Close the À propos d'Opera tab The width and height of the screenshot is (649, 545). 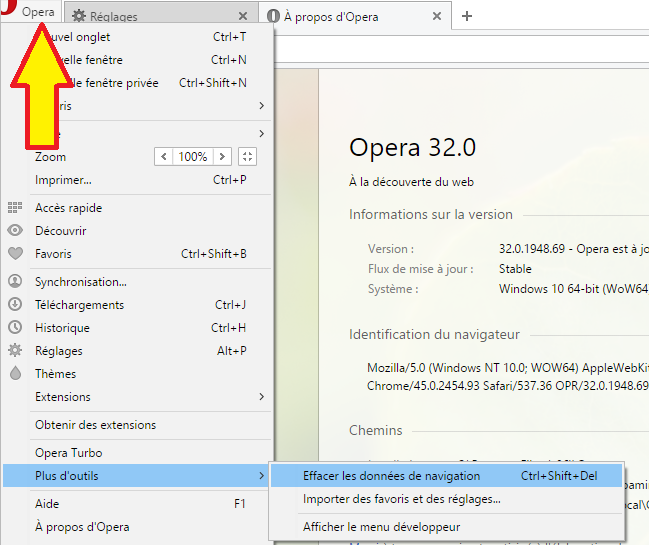(x=437, y=16)
